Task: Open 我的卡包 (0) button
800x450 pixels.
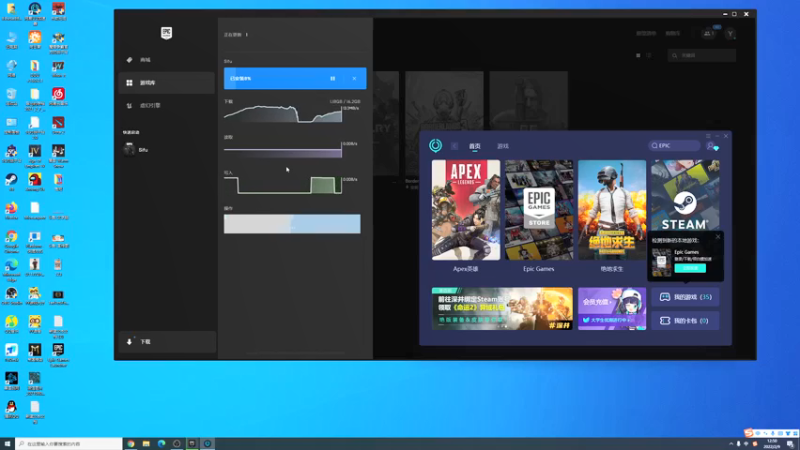Action: tap(685, 321)
